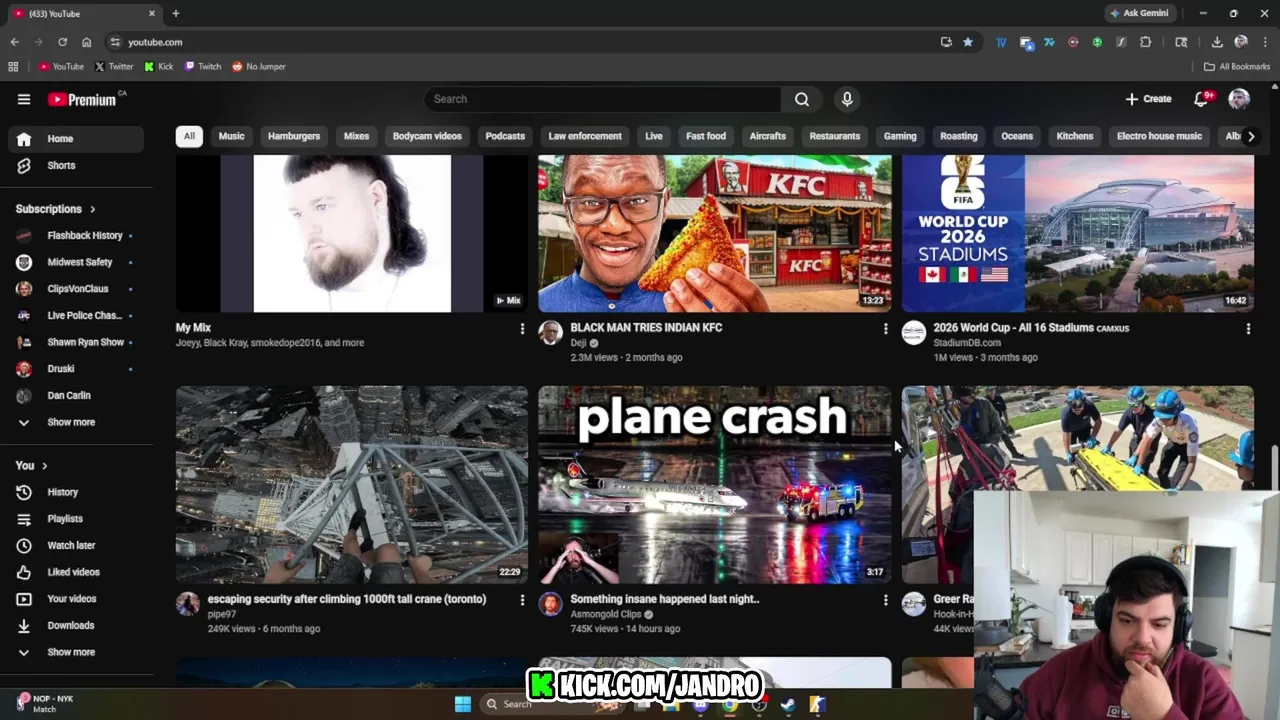Viewport: 1280px width, 720px height.
Task: Select the Law enforcement chip
Action: (585, 136)
